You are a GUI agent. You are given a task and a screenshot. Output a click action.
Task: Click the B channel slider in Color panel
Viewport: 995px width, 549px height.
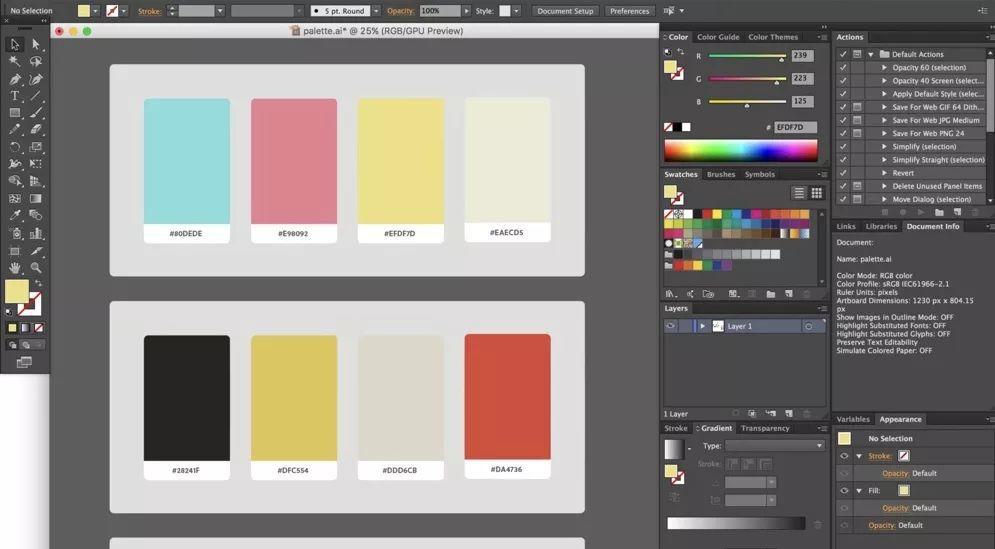click(747, 102)
